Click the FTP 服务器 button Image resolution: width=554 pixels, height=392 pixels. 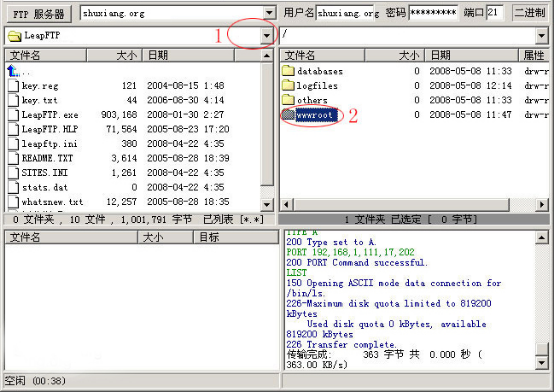39,14
